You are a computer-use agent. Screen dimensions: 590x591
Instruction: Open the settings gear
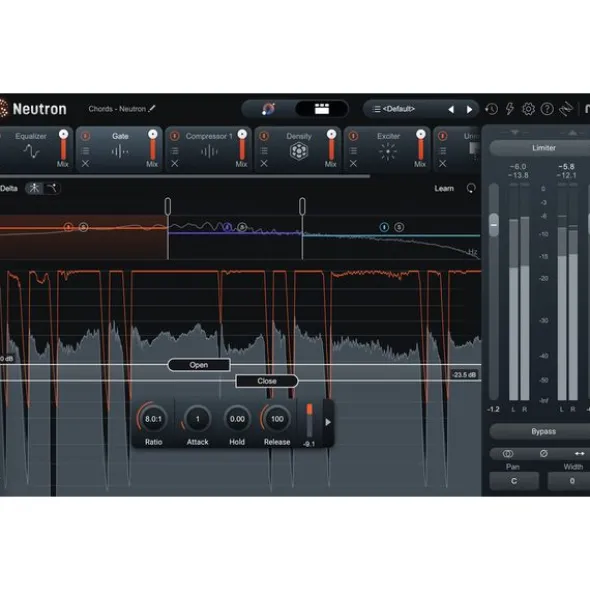(528, 109)
